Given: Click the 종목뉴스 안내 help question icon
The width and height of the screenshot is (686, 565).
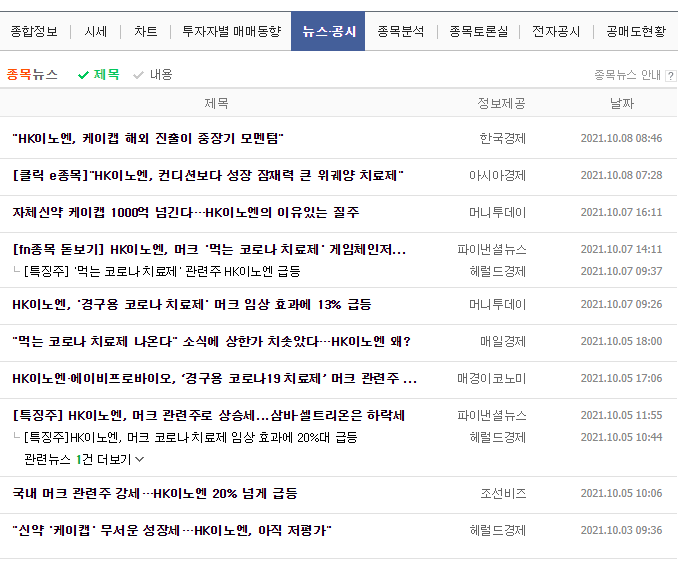Looking at the screenshot, I should 670,76.
